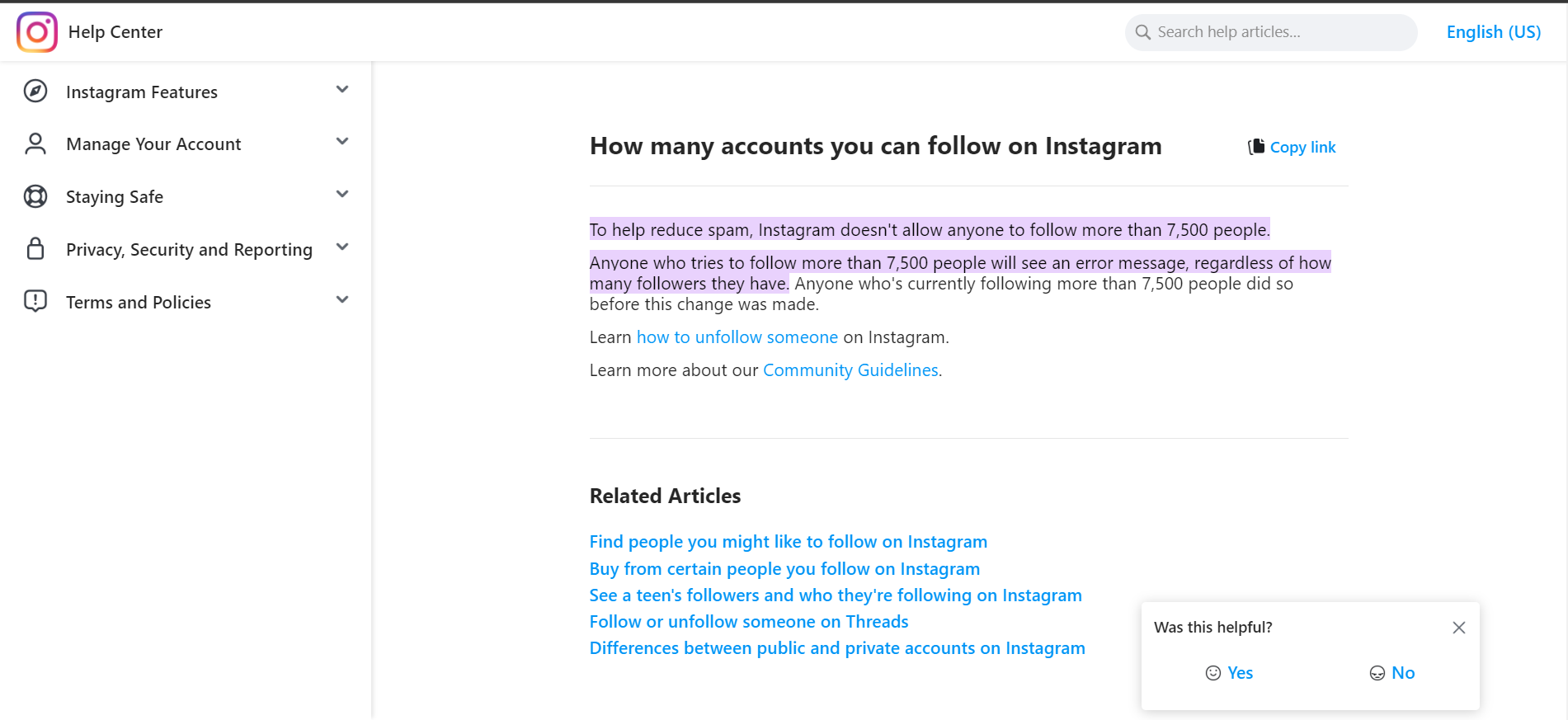This screenshot has height=720, width=1568.
Task: Dismiss the Was this helpful popup
Action: point(1458,628)
